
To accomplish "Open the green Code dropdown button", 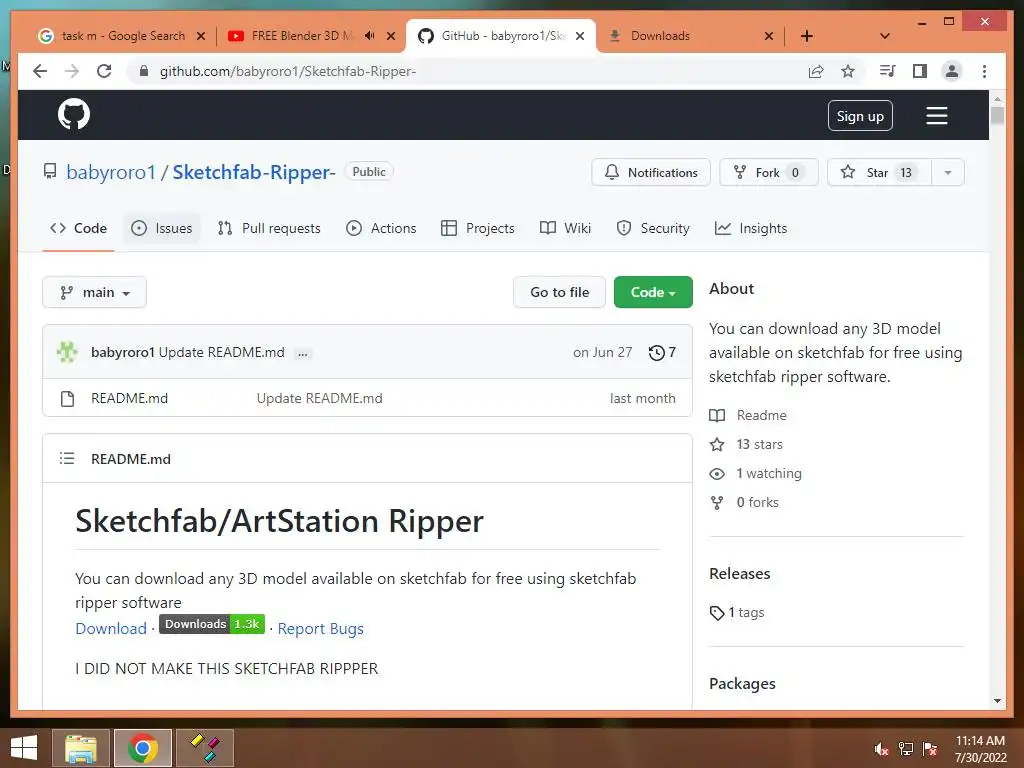I will (x=653, y=292).
